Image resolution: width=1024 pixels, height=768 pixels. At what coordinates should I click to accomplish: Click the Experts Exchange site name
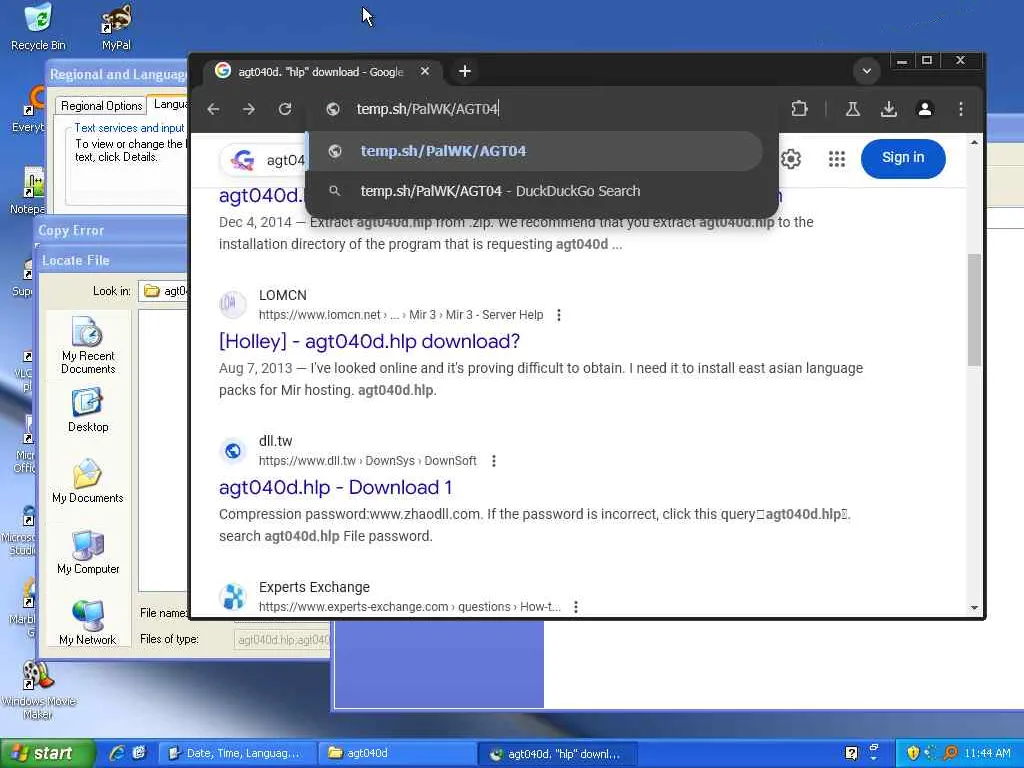coord(314,587)
